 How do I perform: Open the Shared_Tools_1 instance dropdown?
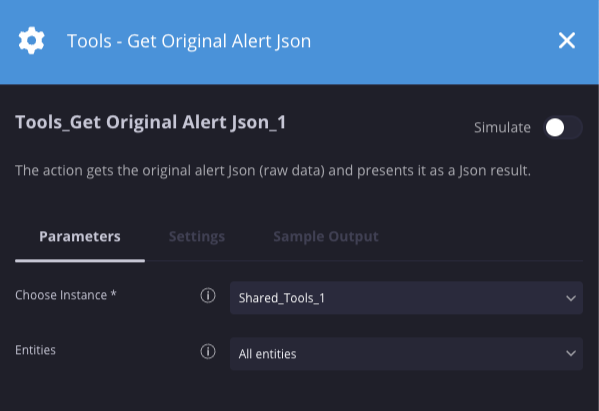click(x=406, y=298)
